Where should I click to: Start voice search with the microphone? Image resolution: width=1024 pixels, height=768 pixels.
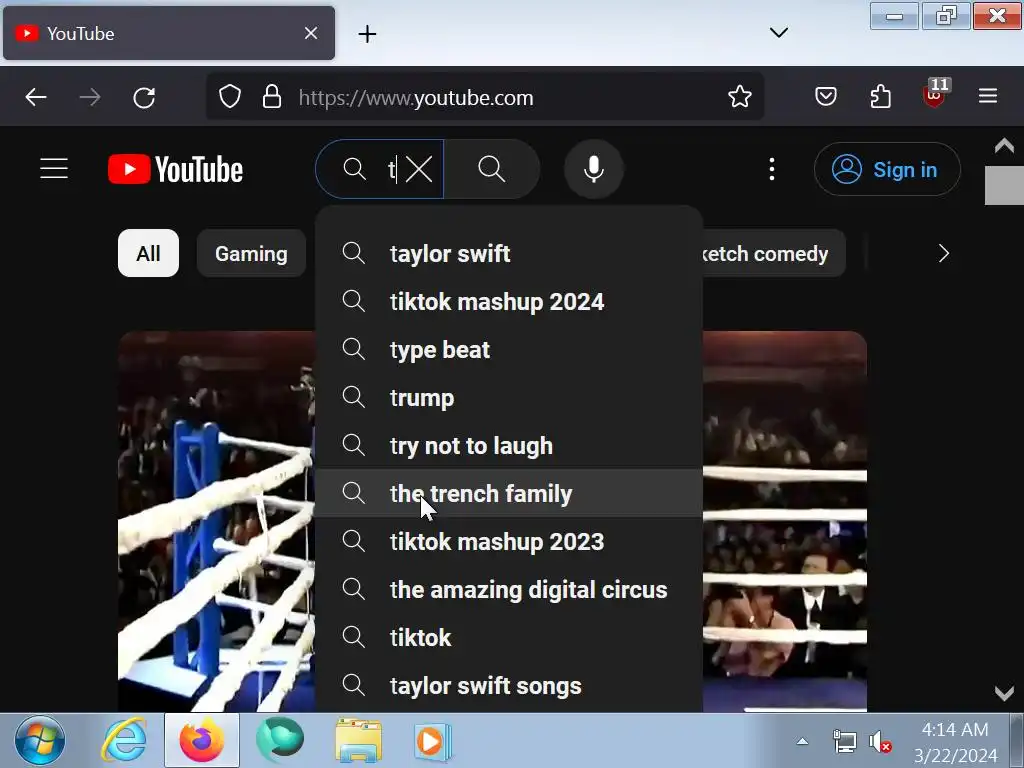[x=594, y=169]
